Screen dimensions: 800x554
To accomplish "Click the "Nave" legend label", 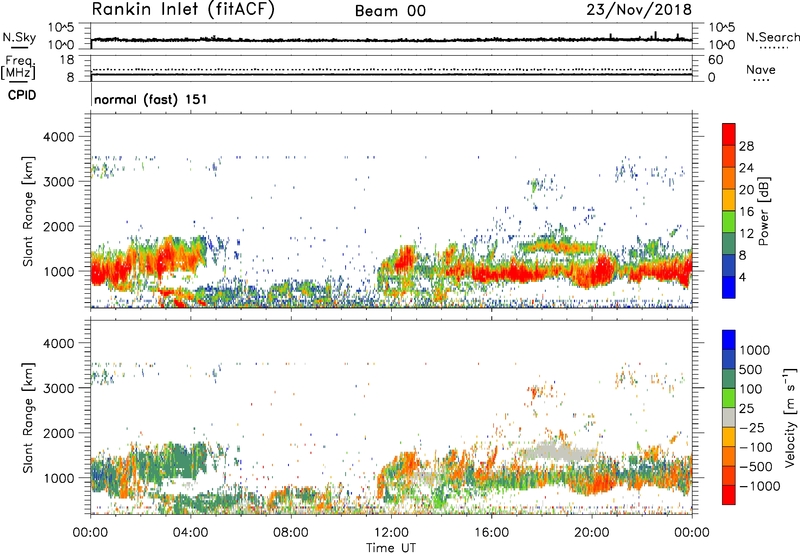I will pos(761,69).
